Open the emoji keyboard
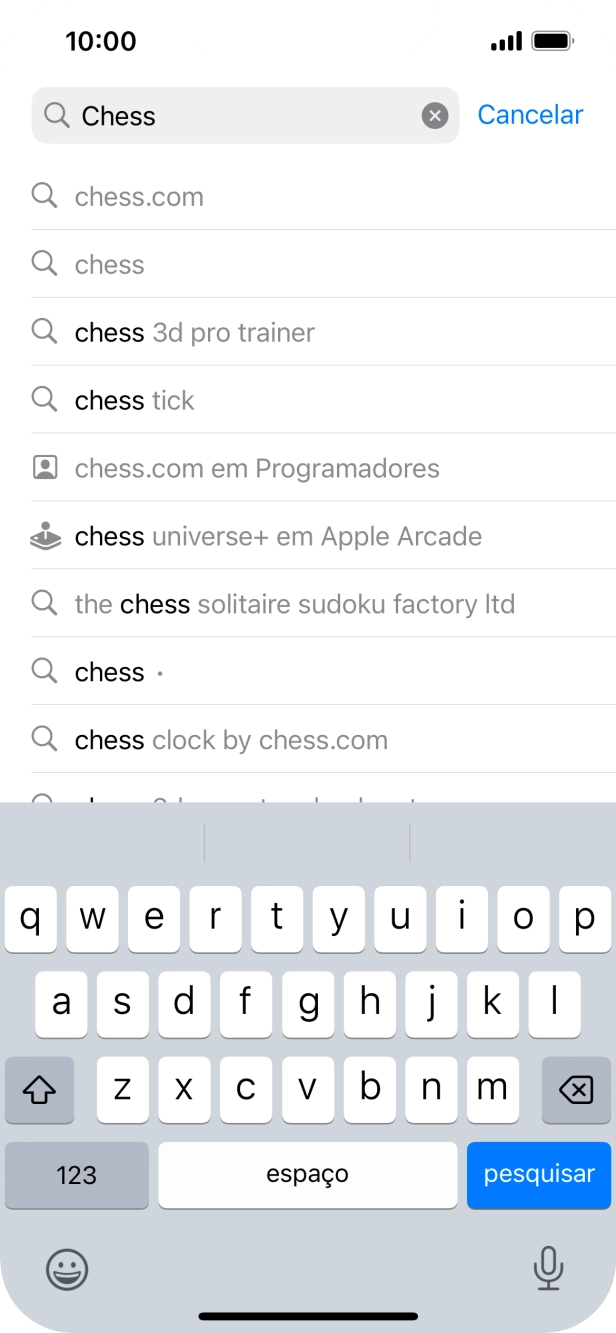Viewport: 616px width, 1333px height. click(67, 1270)
